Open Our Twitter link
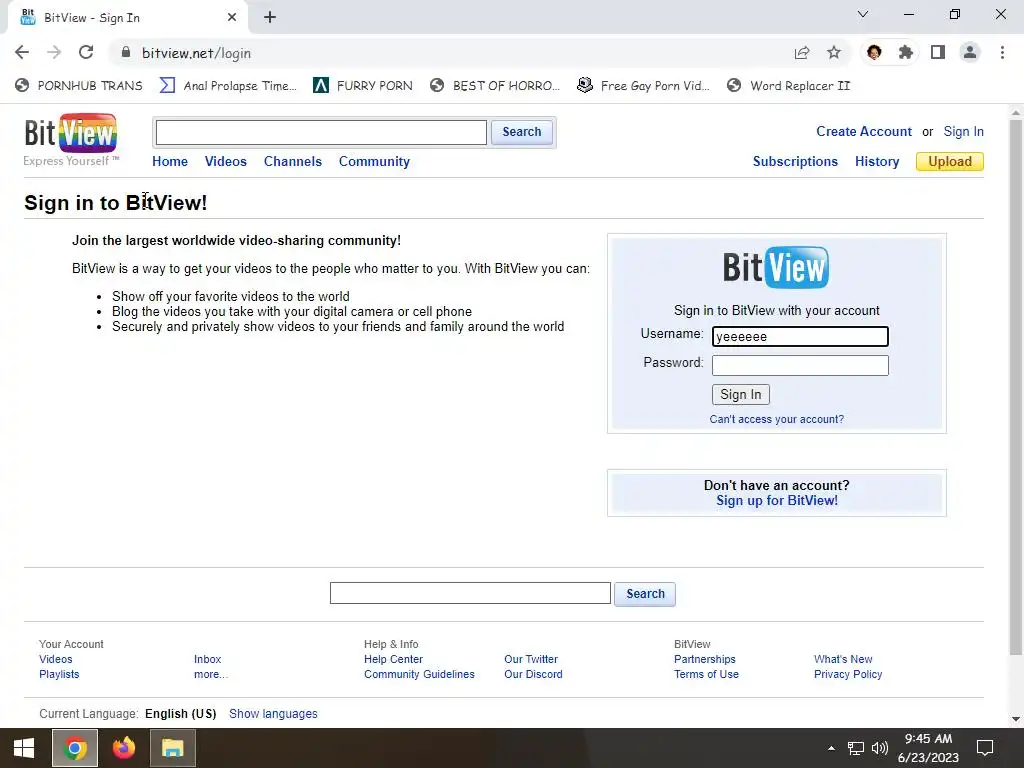The height and width of the screenshot is (768, 1024). [531, 659]
